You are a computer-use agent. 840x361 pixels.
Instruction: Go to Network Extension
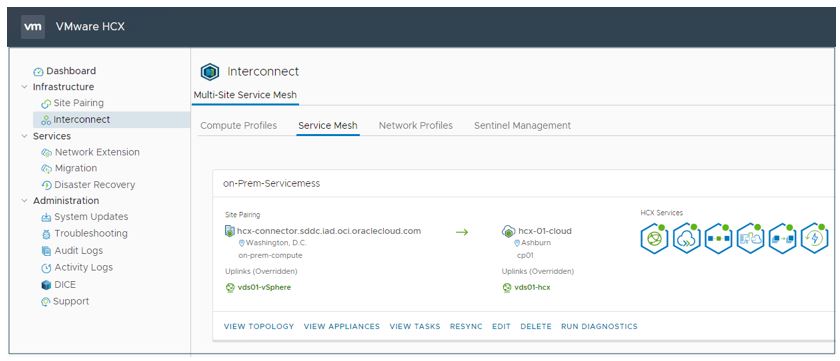click(x=98, y=152)
